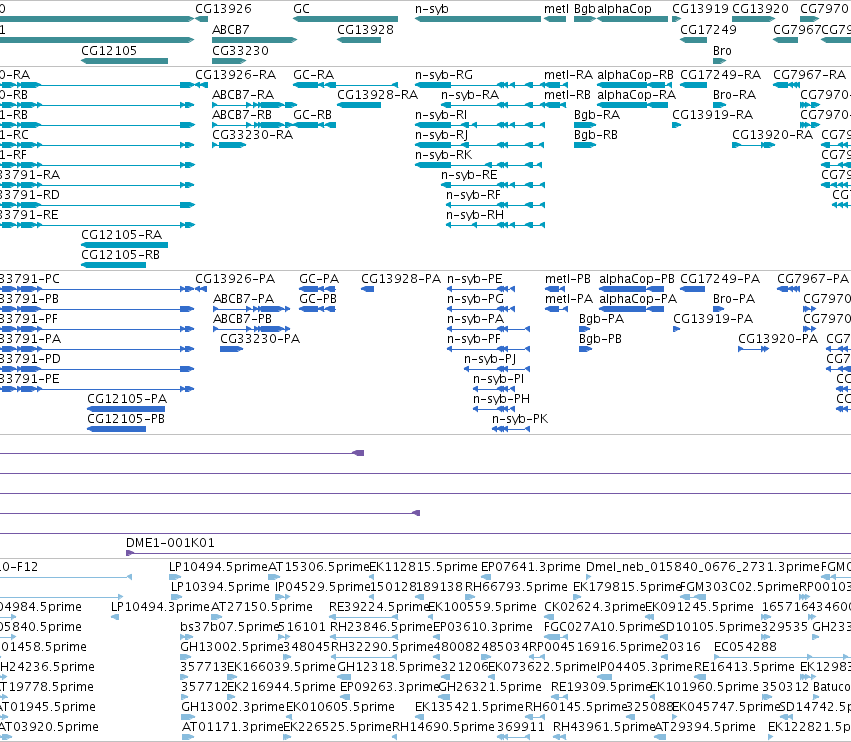Click the bs37b07.5prime EST label

(229, 627)
